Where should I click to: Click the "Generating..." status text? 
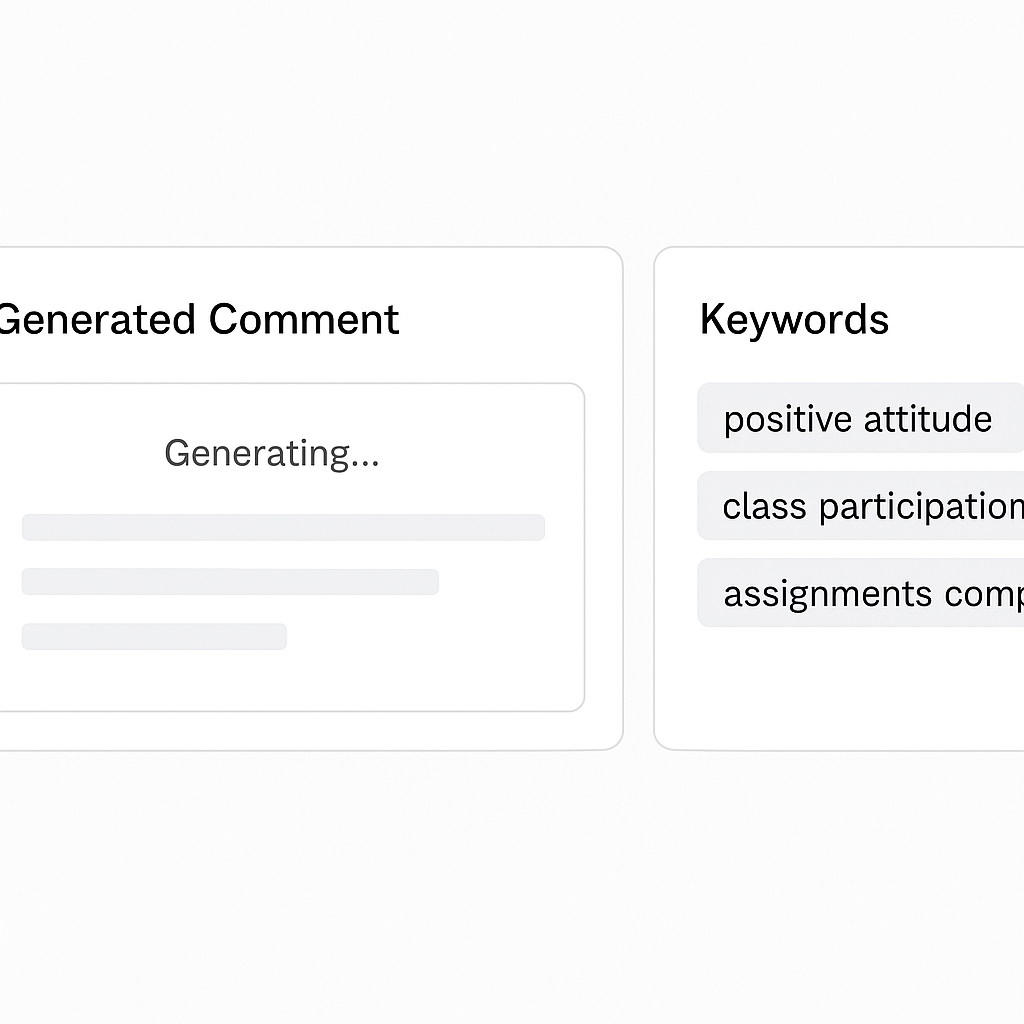[x=272, y=453]
